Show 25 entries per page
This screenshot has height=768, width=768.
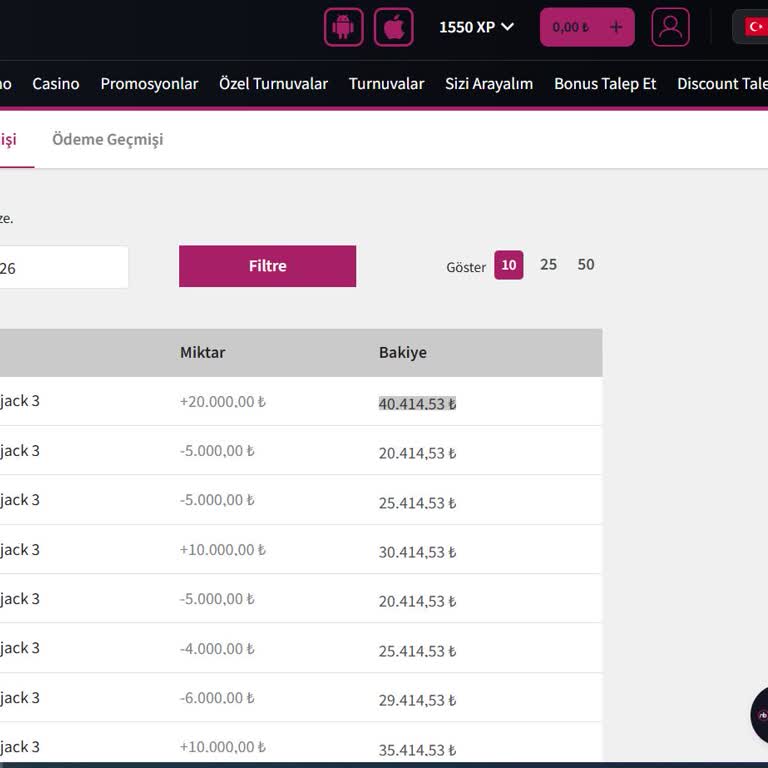(x=548, y=265)
